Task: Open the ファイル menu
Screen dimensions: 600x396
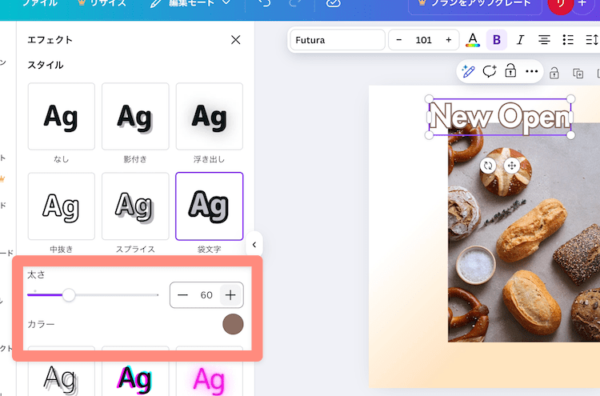Action: coord(40,3)
